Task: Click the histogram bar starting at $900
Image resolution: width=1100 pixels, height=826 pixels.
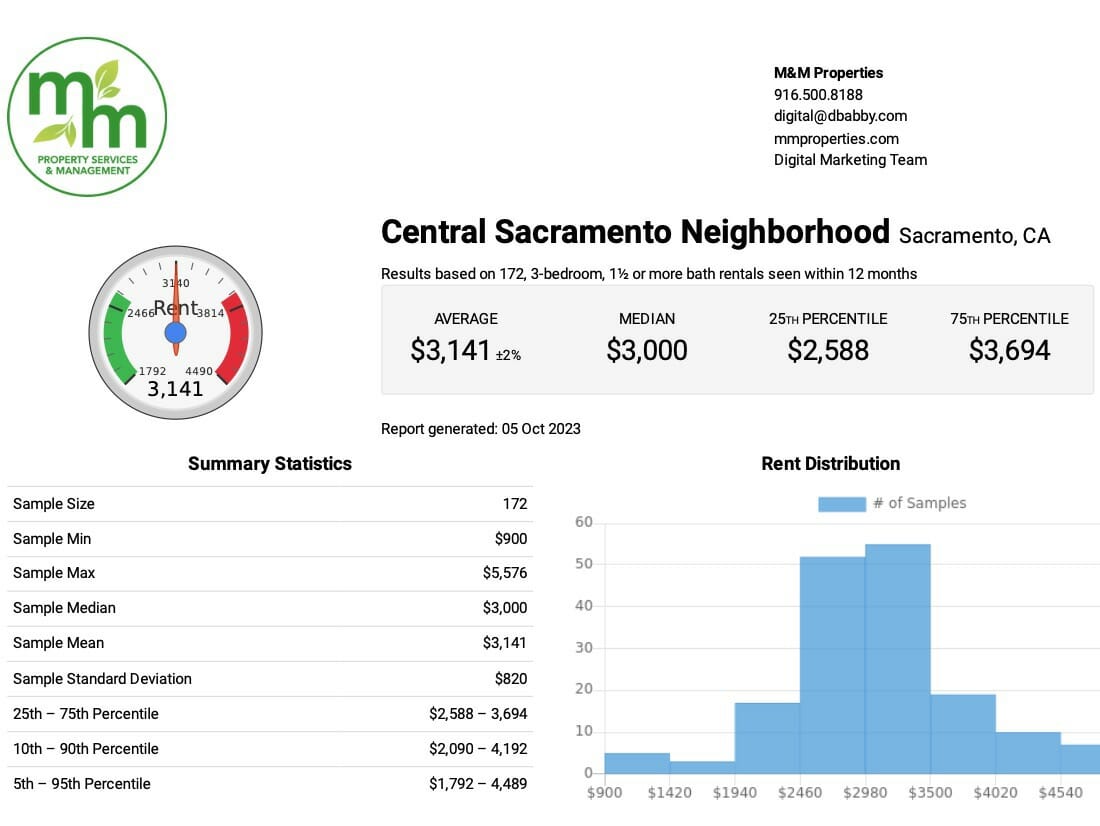Action: tap(637, 763)
